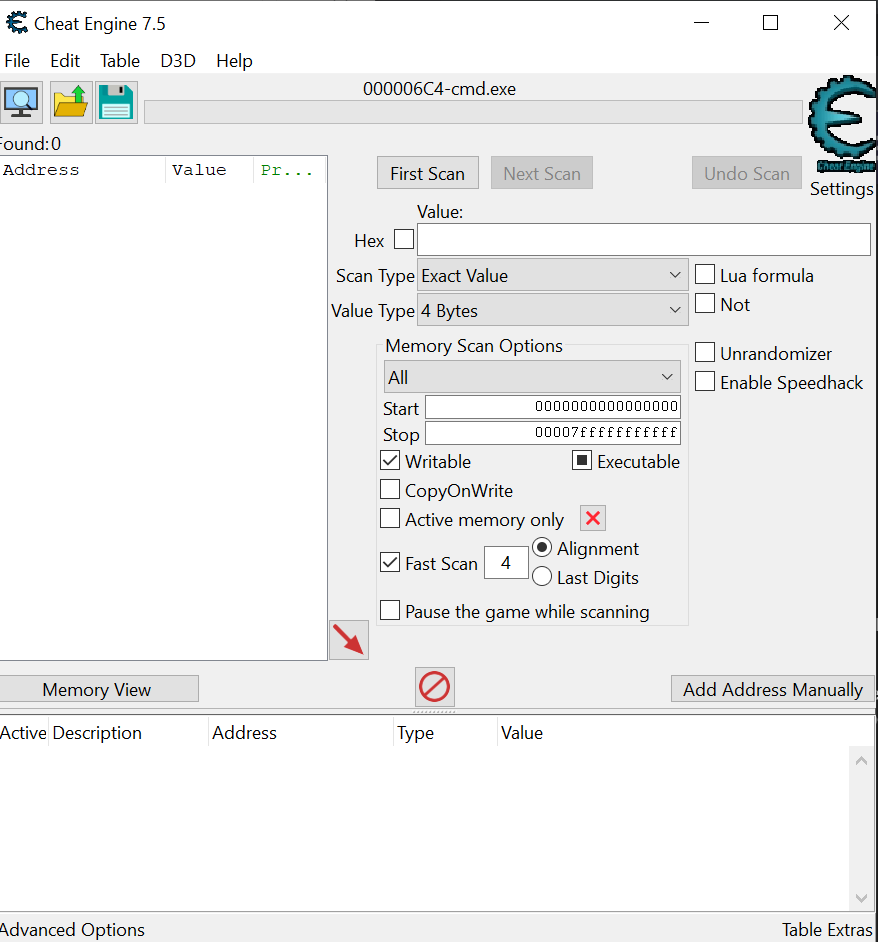Image resolution: width=878 pixels, height=942 pixels.
Task: Open the File menu
Action: (17, 61)
